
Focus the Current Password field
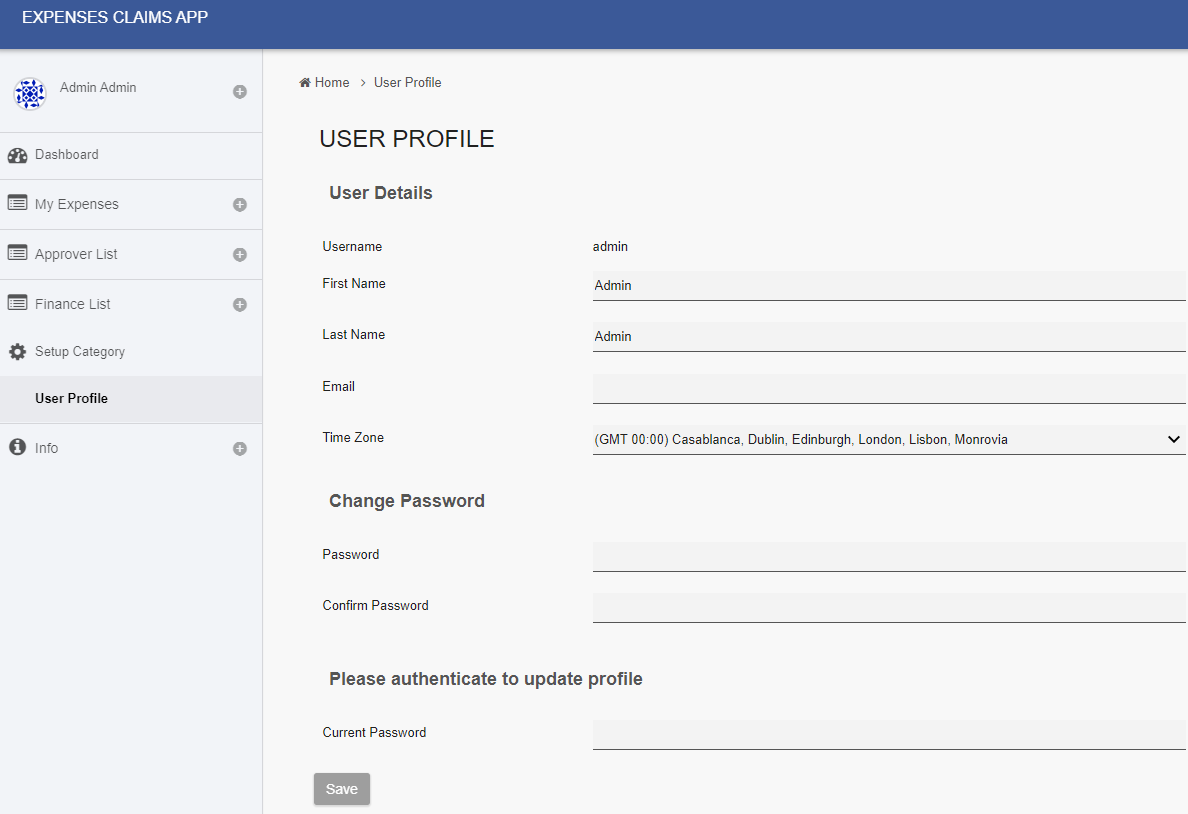(x=888, y=734)
